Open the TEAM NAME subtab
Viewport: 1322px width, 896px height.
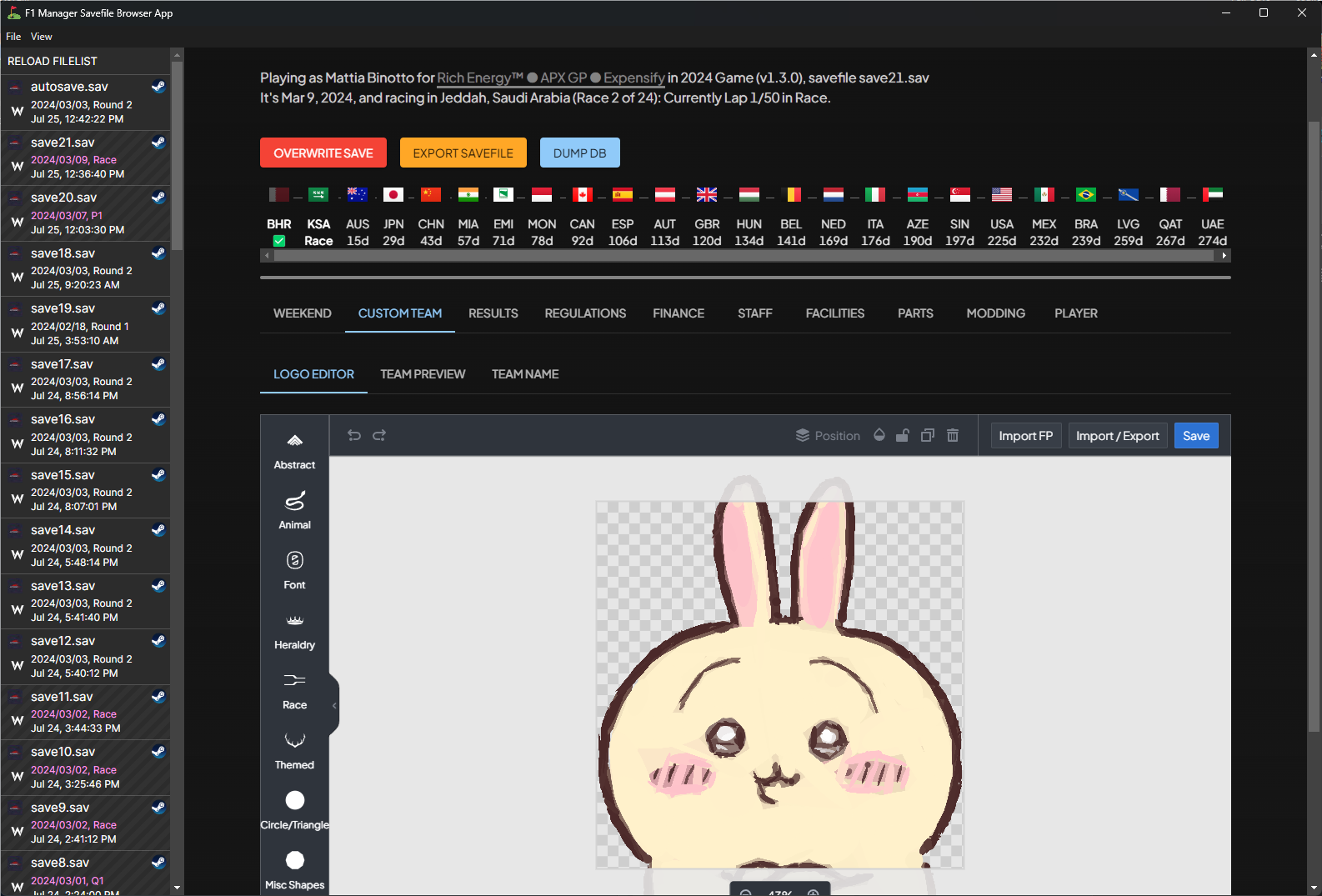[525, 374]
